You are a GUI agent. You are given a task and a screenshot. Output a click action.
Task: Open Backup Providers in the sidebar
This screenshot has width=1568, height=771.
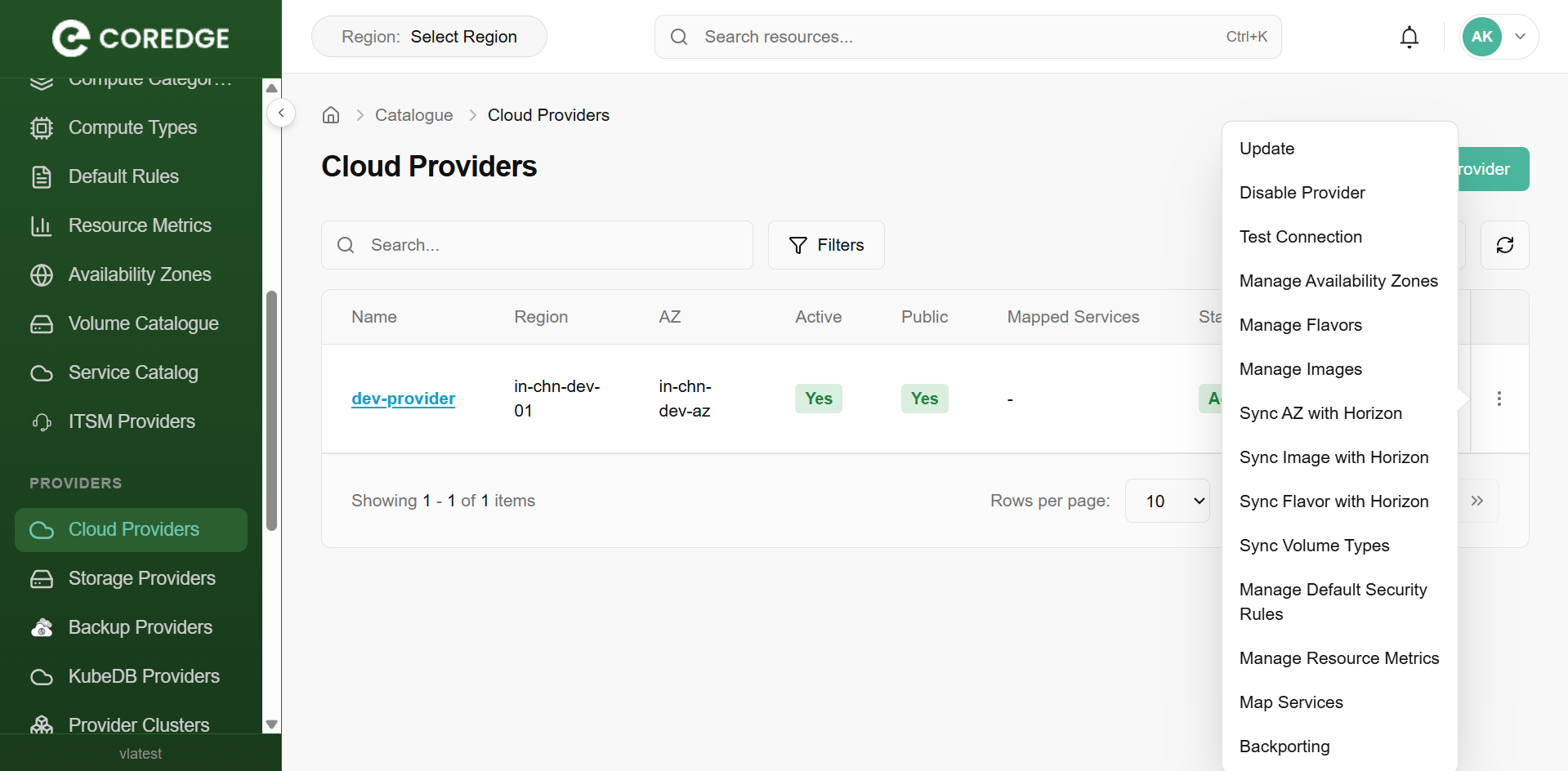(140, 627)
